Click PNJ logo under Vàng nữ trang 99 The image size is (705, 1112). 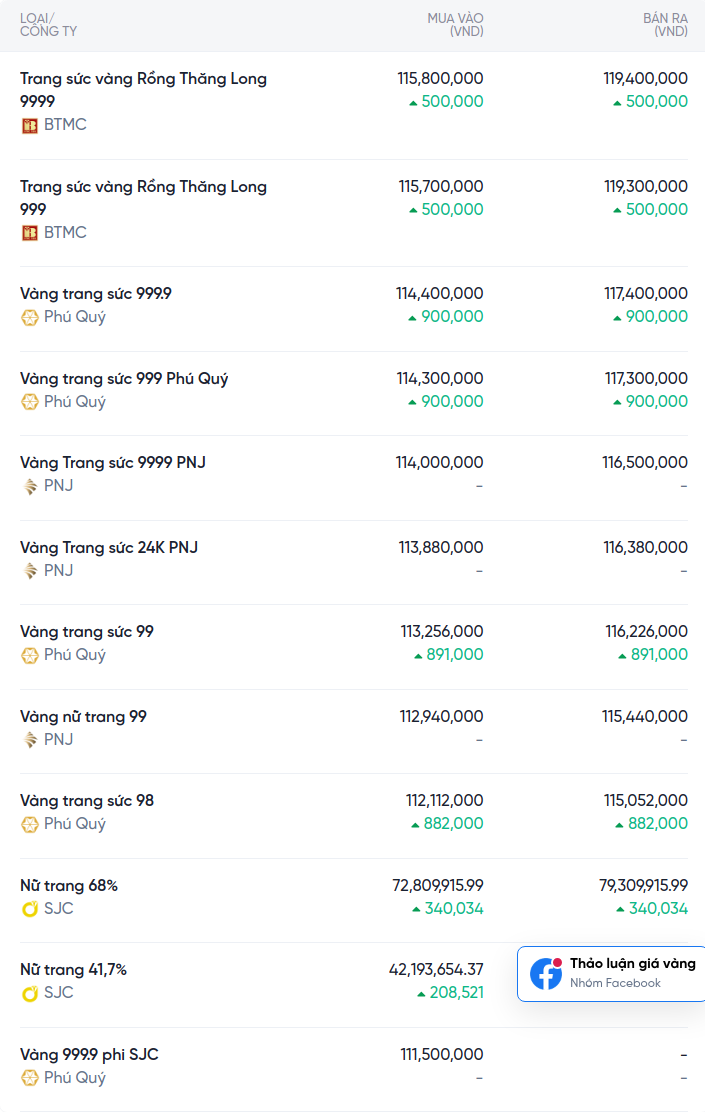click(x=30, y=740)
